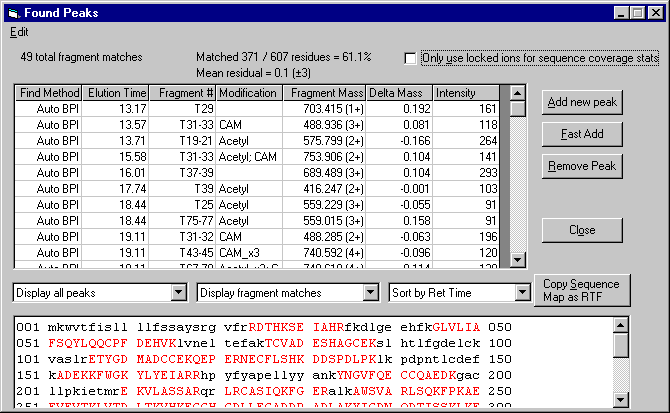
Task: Expand the Display fragment matches dropdown
Action: [x=371, y=293]
